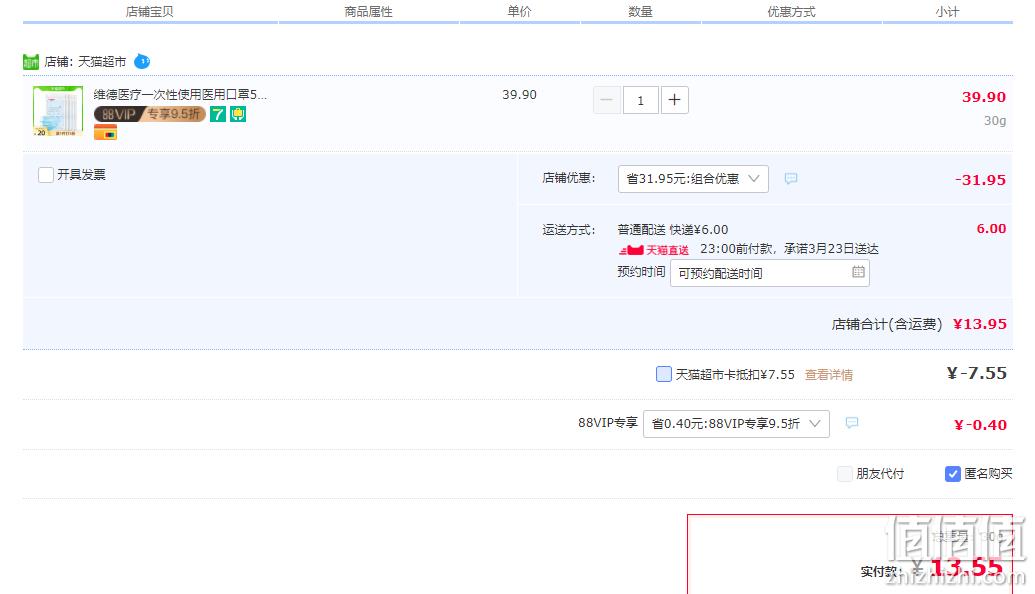This screenshot has height=594, width=1035.
Task: Click the 单价 column header
Action: [519, 11]
